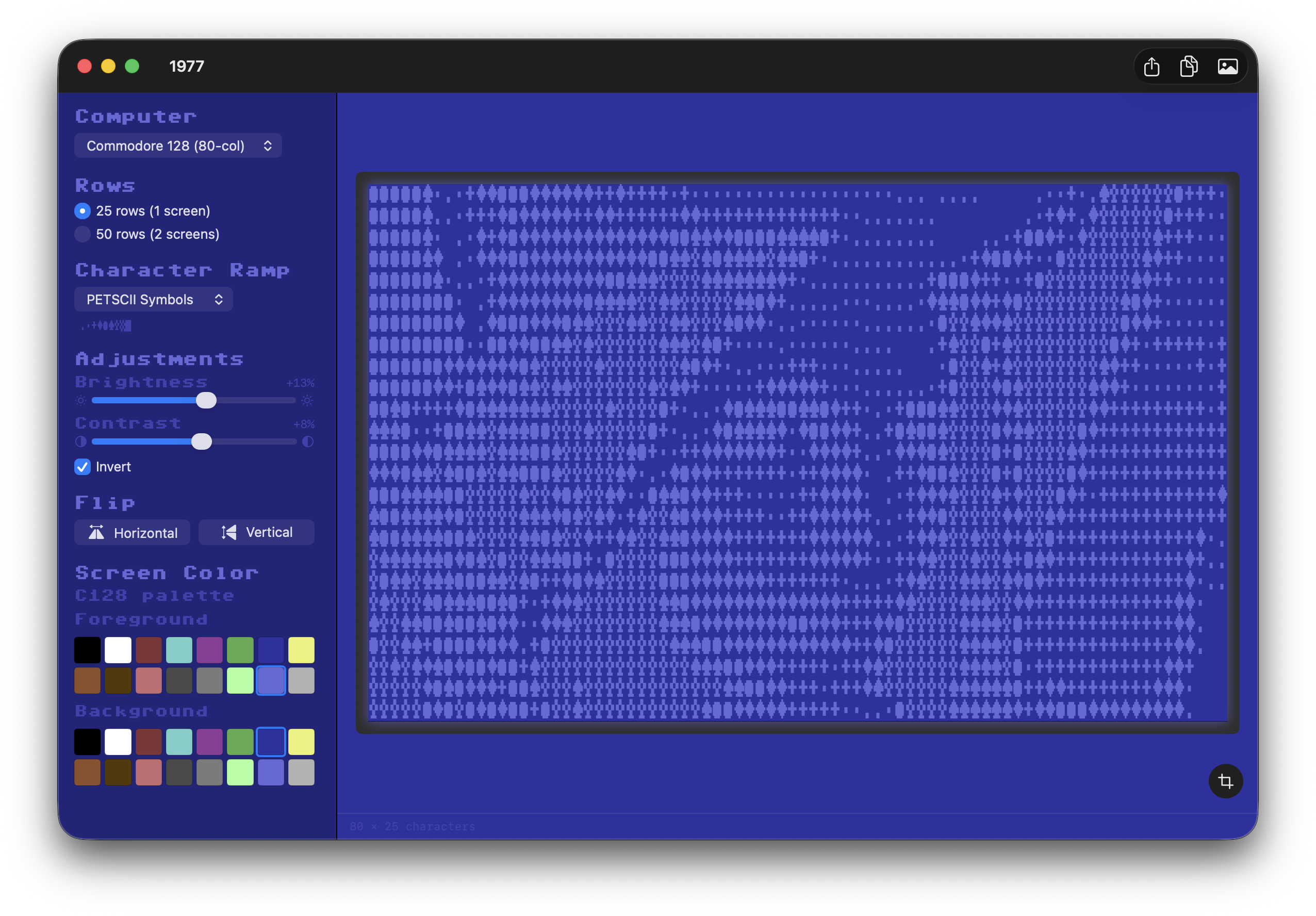Image resolution: width=1316 pixels, height=916 pixels.
Task: Choose dark brown foreground swatch
Action: (x=118, y=680)
